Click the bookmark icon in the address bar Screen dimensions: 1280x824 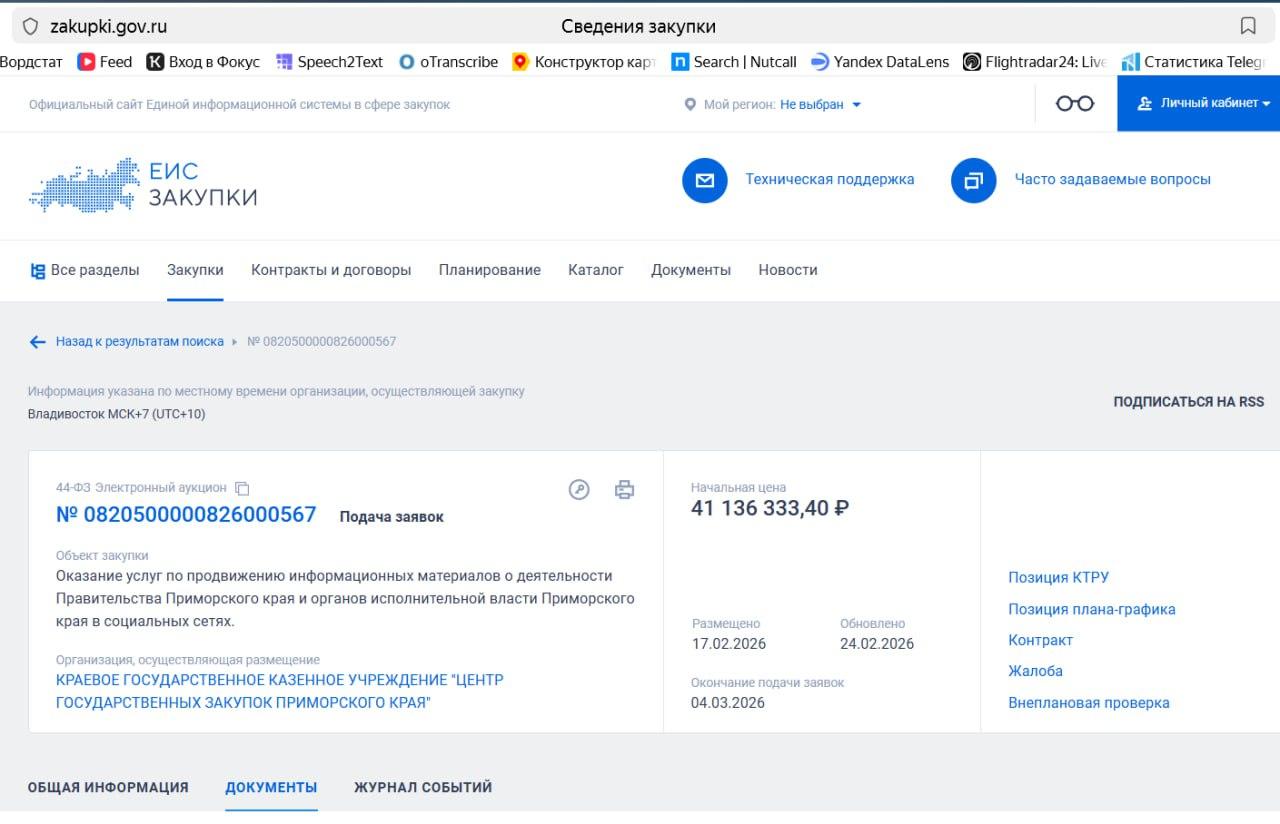pos(1248,26)
